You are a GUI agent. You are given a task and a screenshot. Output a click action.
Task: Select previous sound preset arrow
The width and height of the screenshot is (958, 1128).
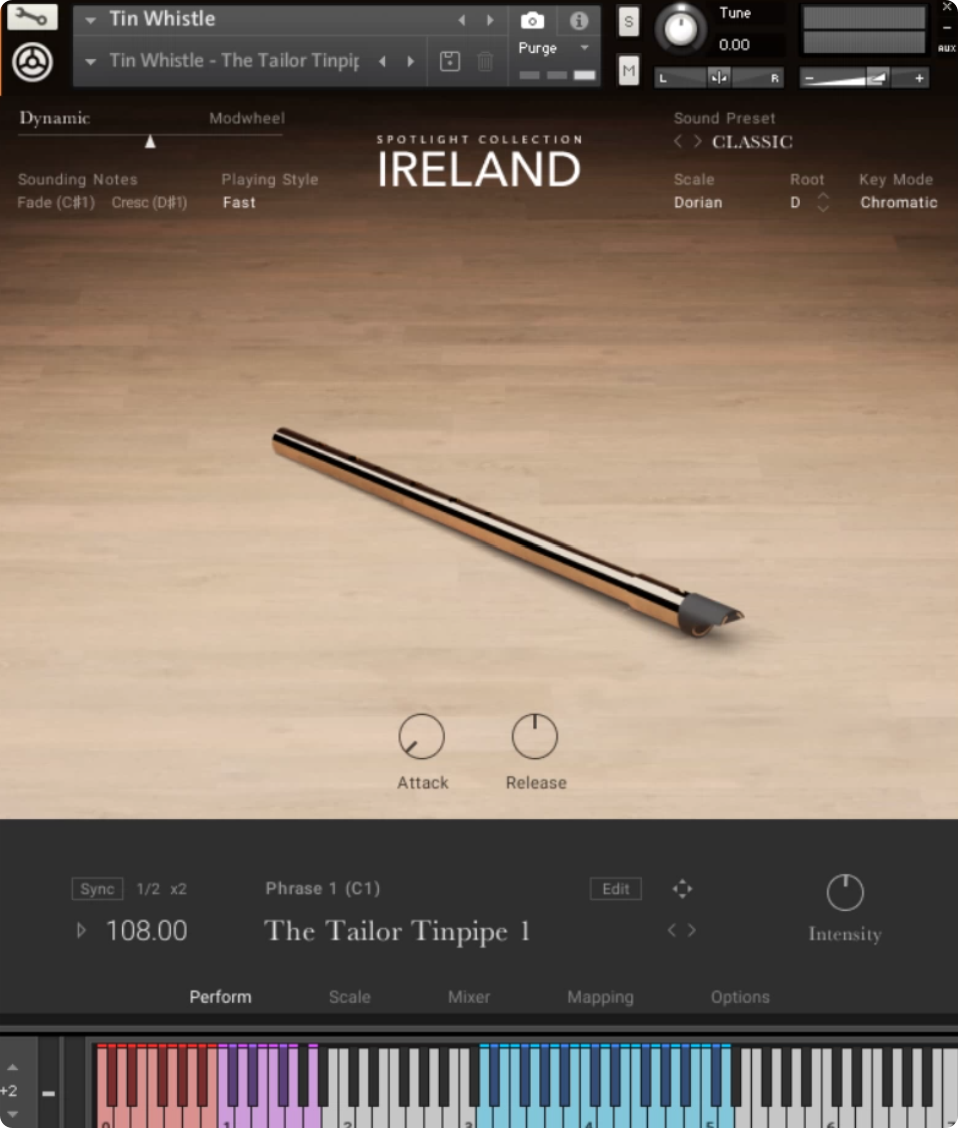coord(678,141)
